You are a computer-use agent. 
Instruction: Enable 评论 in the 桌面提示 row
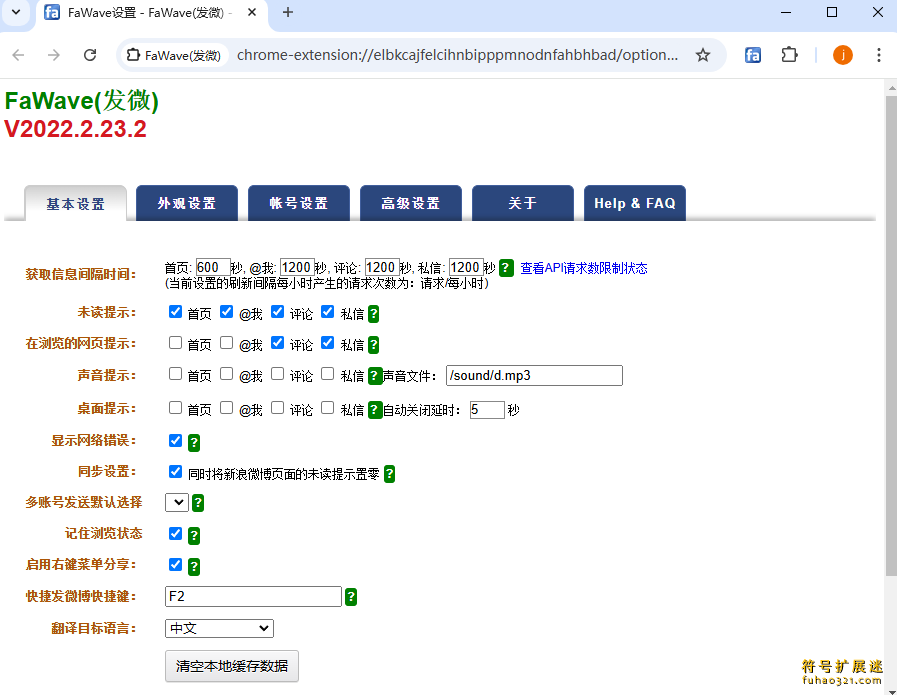click(277, 408)
